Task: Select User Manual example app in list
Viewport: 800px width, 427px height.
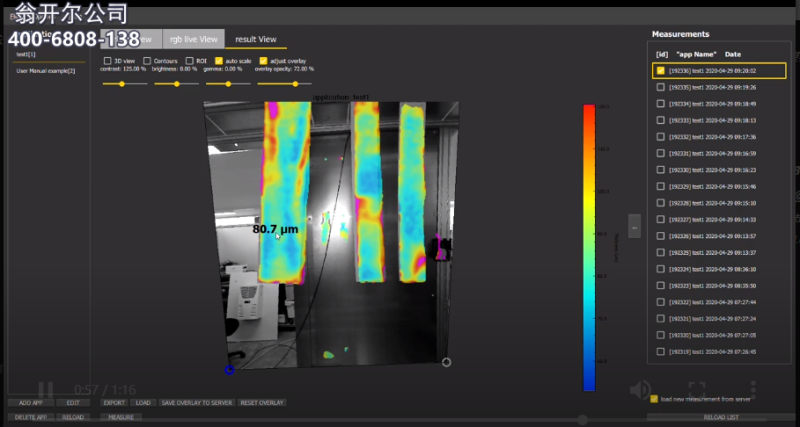Action: click(45, 71)
